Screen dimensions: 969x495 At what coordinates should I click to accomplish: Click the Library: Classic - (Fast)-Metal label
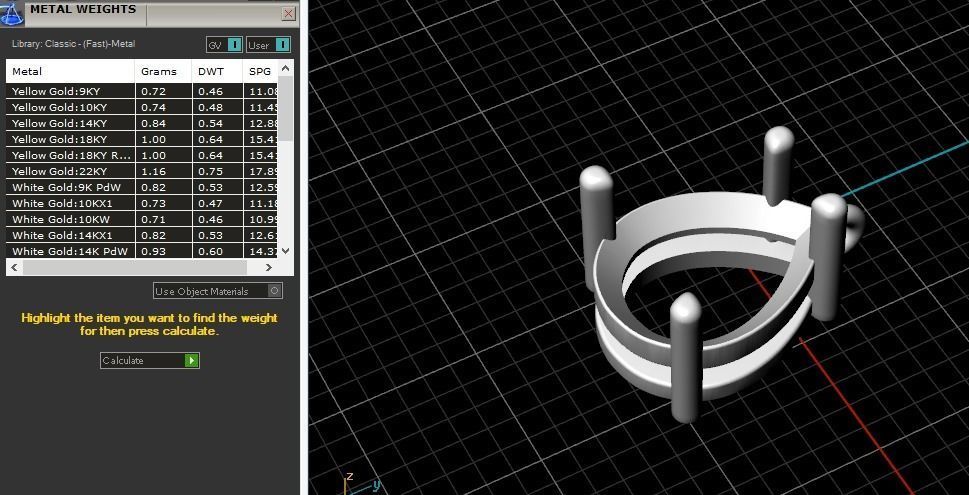[74, 44]
